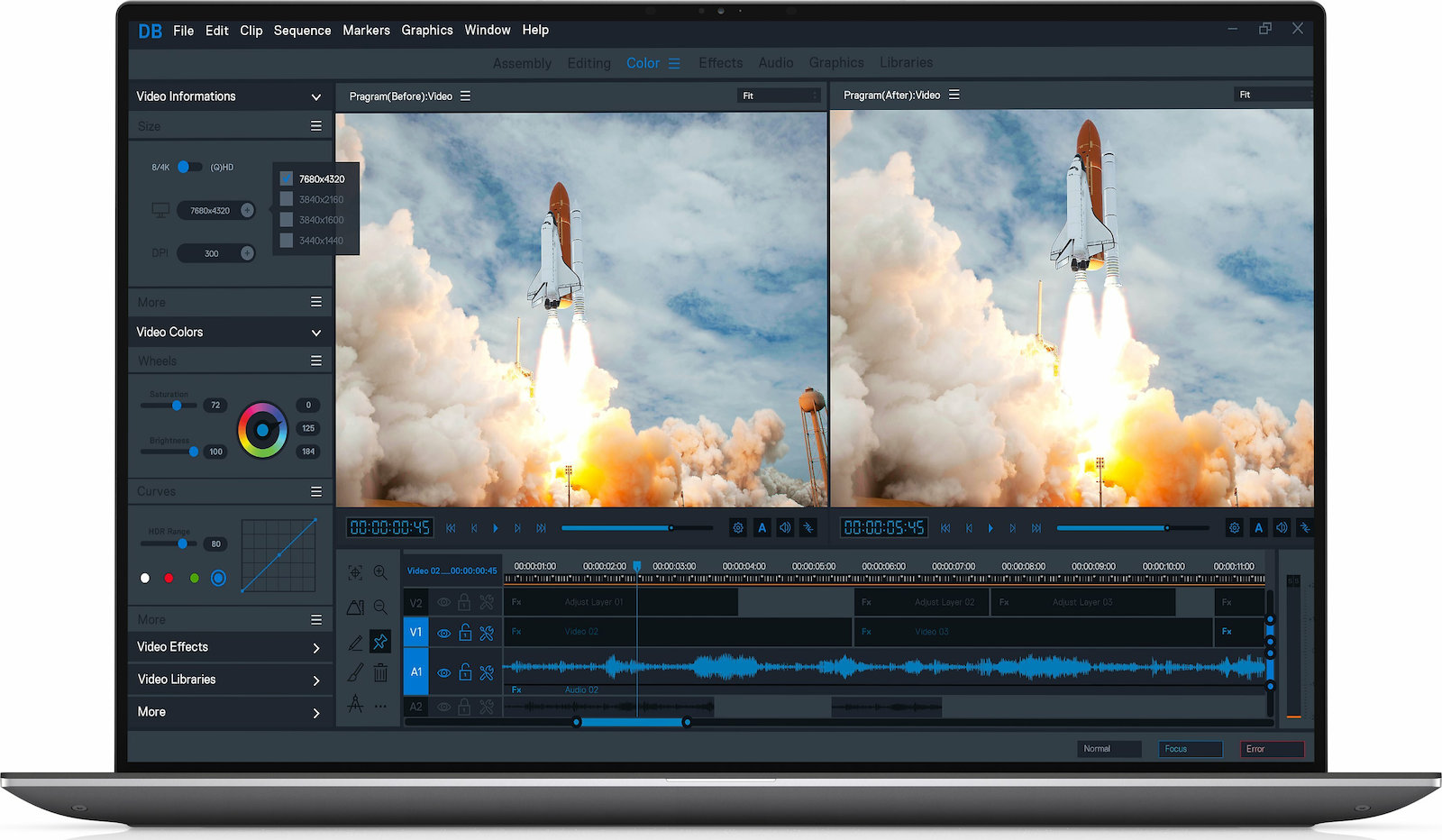Viewport: 1442px width, 840px height.
Task: Select the pin tool in timeline toolbox
Action: [380, 642]
